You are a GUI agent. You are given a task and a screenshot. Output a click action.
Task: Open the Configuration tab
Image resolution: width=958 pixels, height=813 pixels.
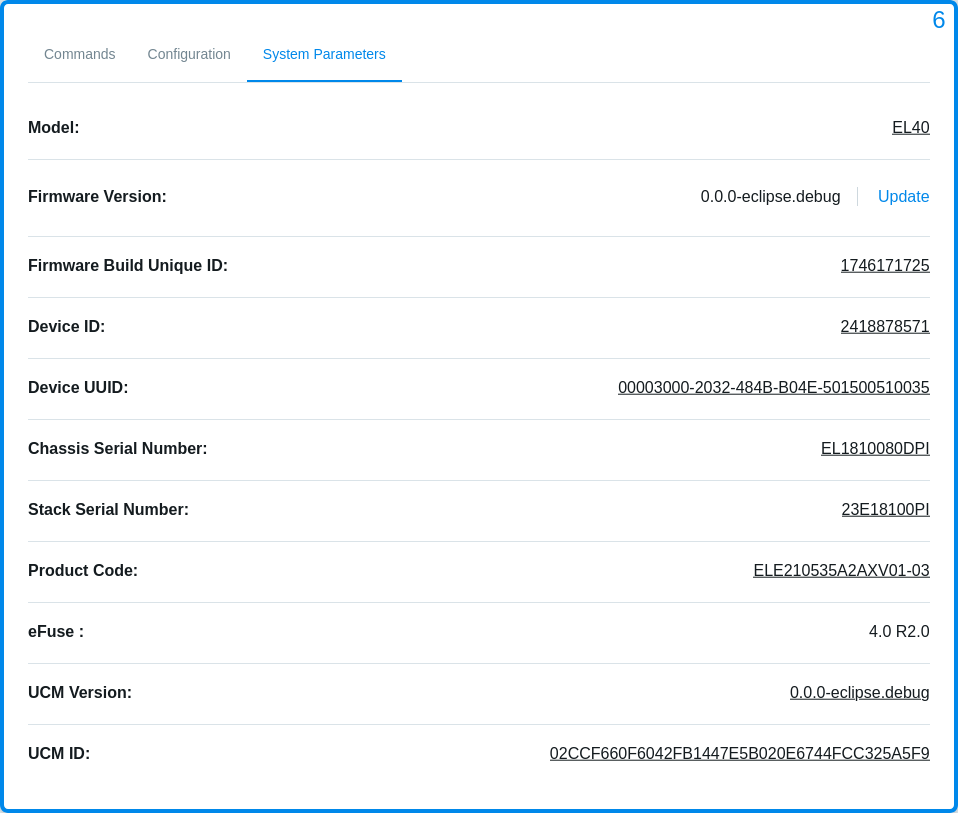click(x=188, y=54)
